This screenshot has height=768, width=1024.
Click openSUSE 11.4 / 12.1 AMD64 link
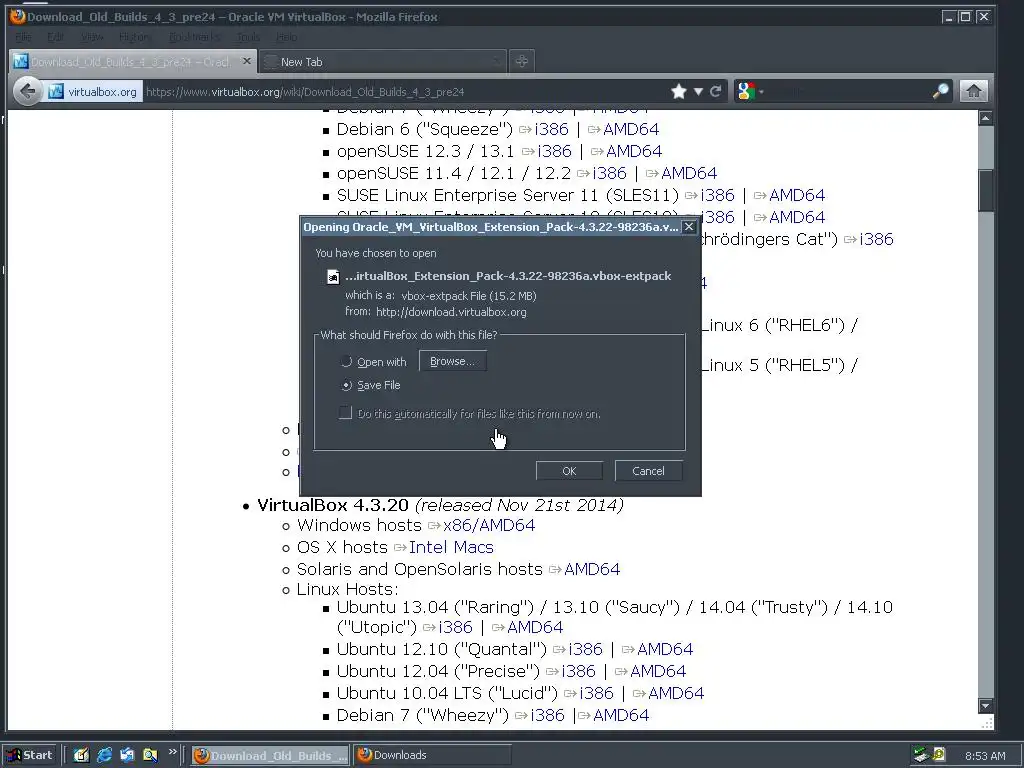pos(689,173)
